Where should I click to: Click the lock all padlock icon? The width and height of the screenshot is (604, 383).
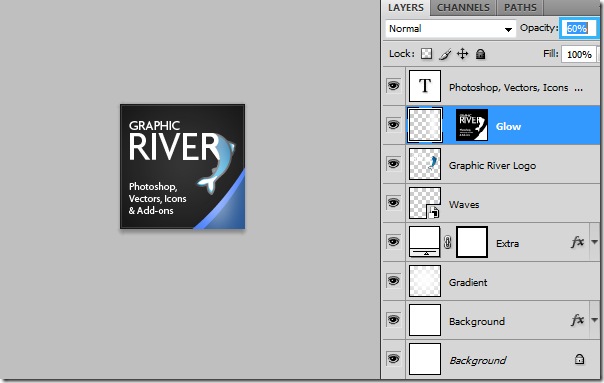pos(480,54)
